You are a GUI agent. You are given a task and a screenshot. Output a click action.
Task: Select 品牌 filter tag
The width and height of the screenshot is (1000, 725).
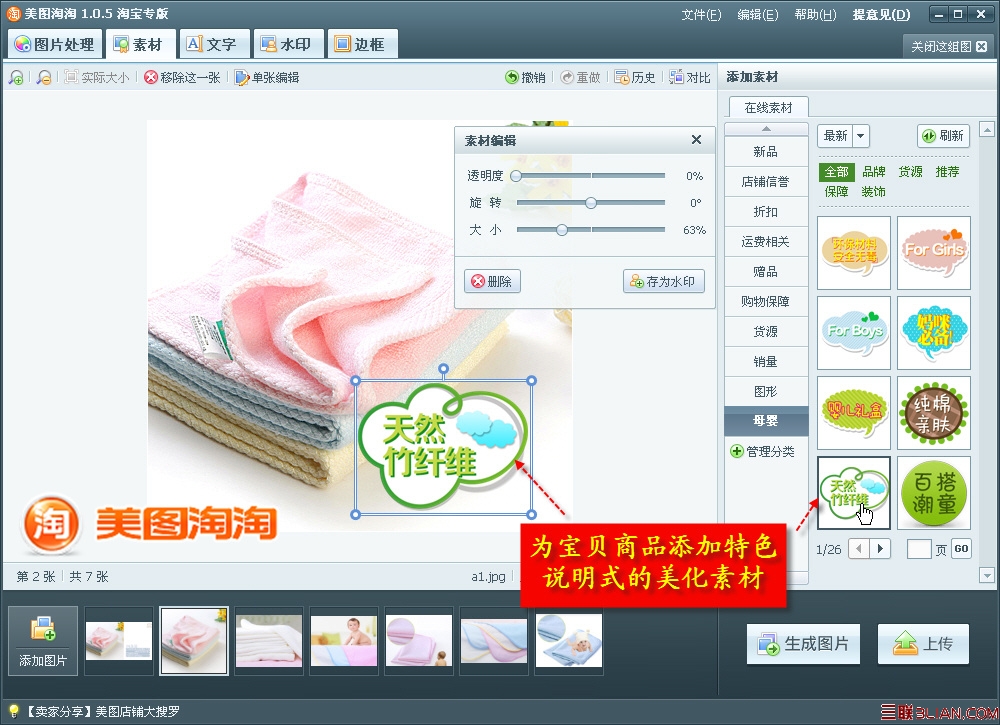pos(874,172)
